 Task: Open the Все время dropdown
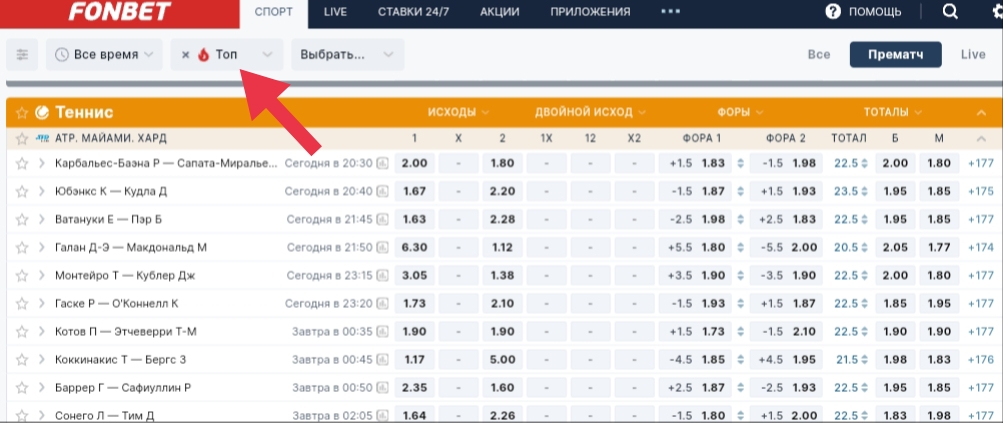tap(104, 55)
